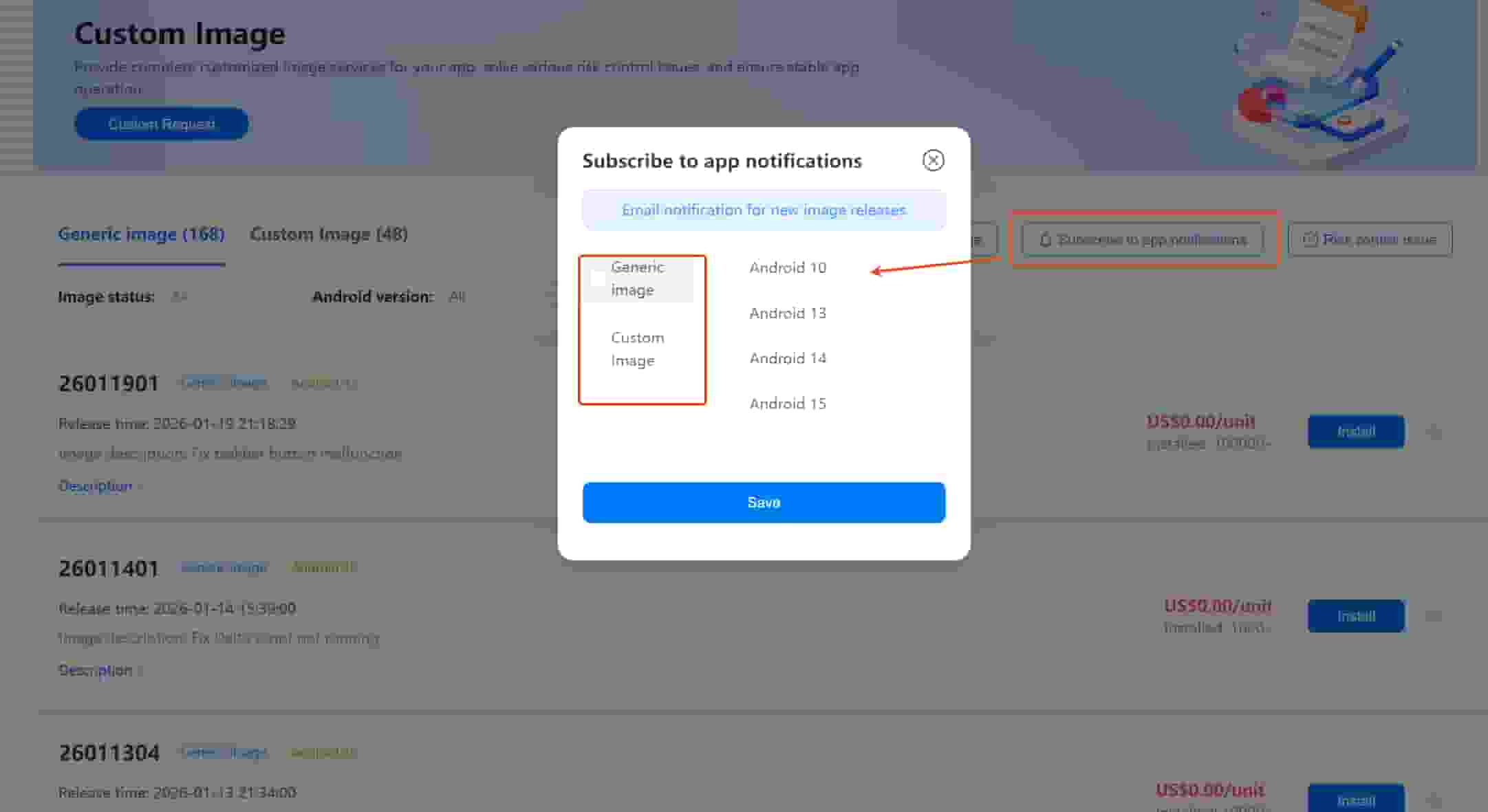Image resolution: width=1488 pixels, height=812 pixels.
Task: Select the Android 14 option
Action: pyautogui.click(x=788, y=358)
